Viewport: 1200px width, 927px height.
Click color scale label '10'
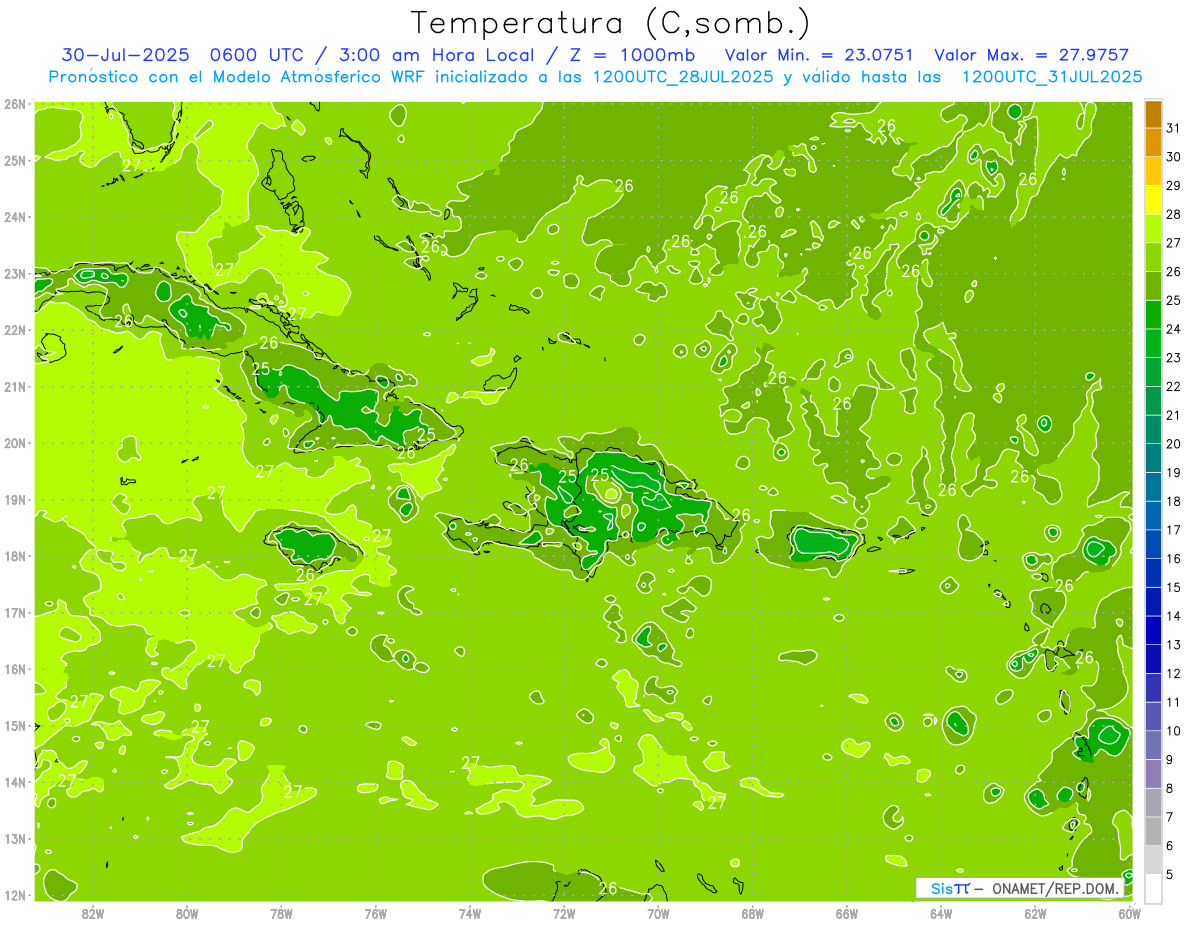coord(1173,731)
